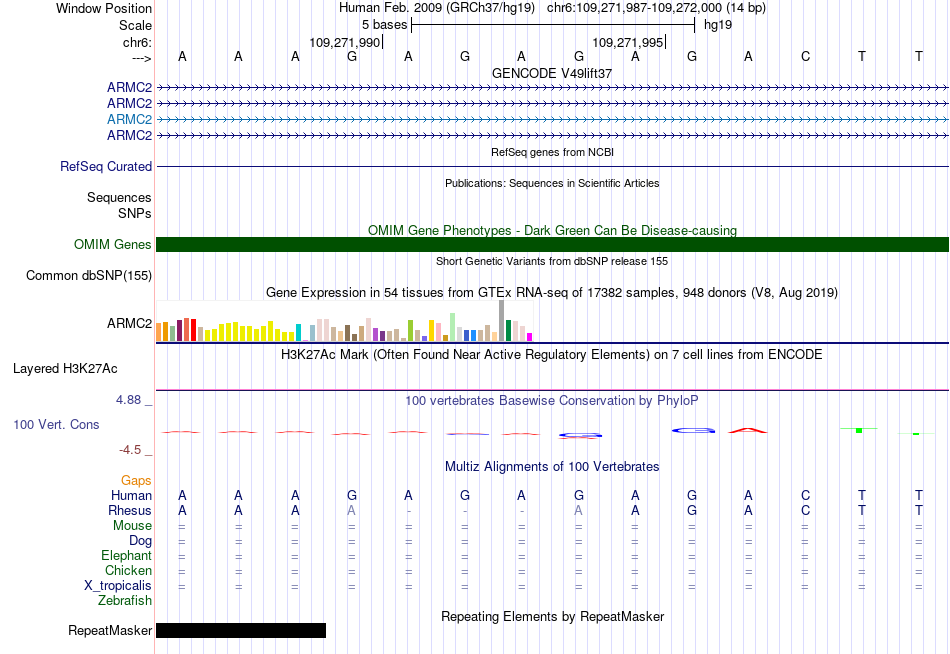Screen dimensions: 950x654
Task: Click the Zebrafish species row label
Action: 125,601
